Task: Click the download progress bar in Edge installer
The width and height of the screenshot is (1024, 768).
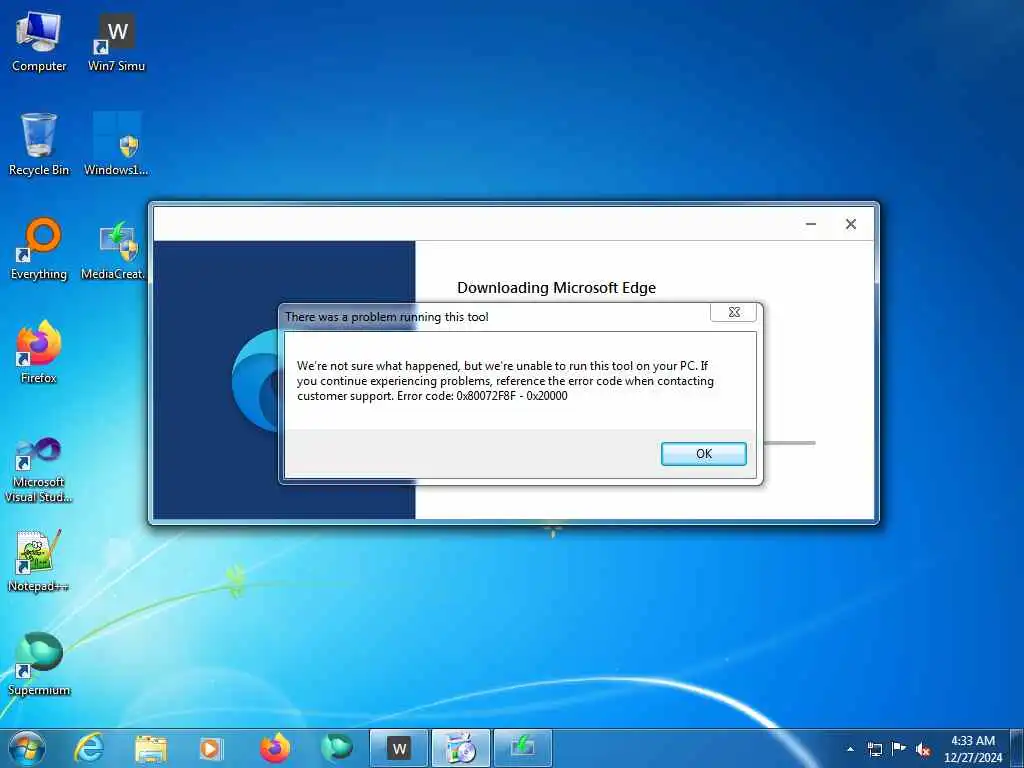Action: 789,443
